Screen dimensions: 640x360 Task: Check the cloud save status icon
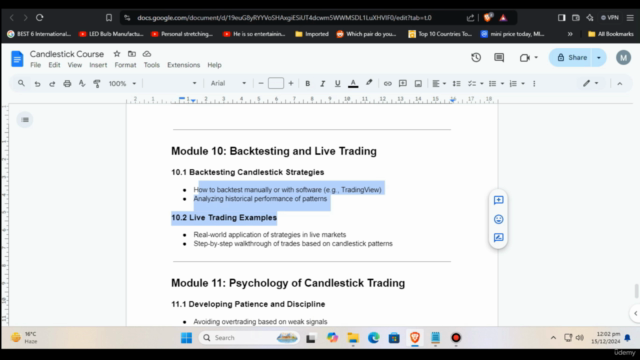pos(147,54)
